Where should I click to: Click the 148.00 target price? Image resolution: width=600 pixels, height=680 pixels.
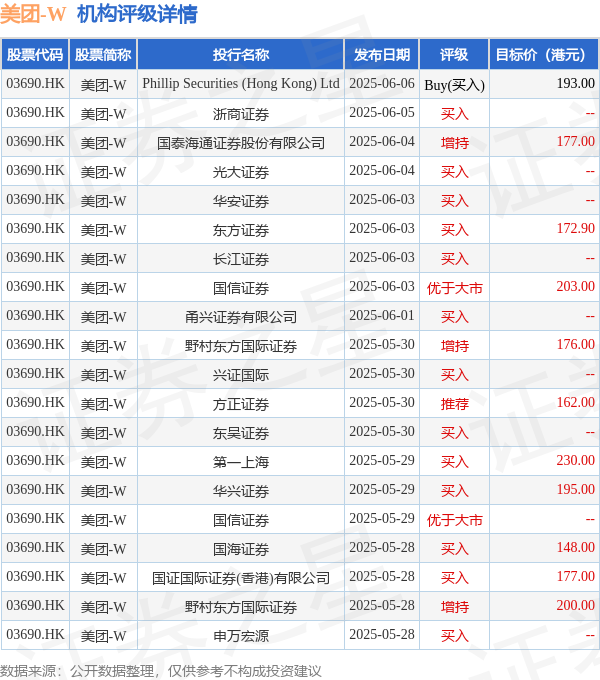click(x=575, y=547)
